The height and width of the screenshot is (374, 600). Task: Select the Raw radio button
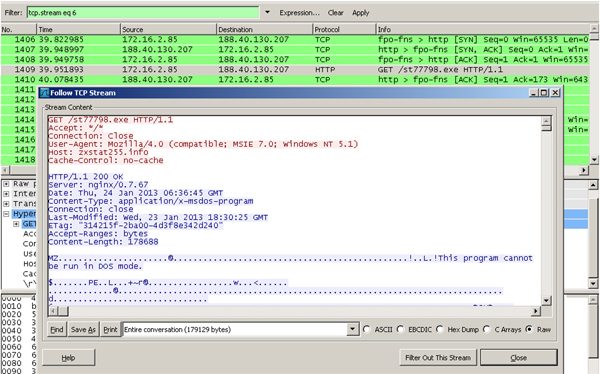530,330
